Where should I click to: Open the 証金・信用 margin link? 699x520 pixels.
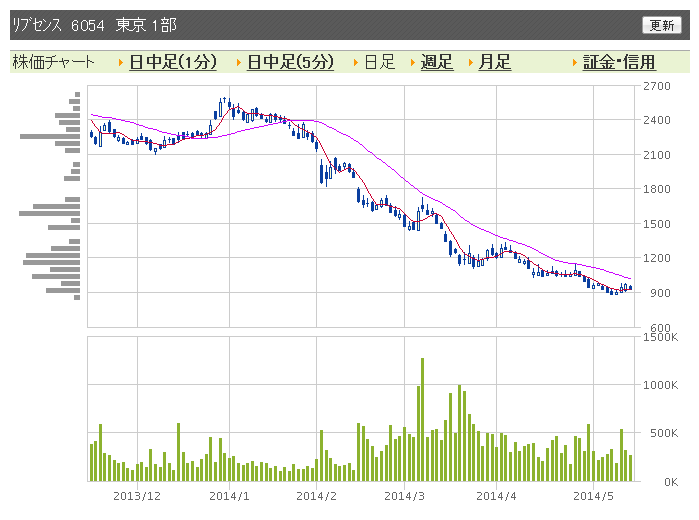[619, 62]
